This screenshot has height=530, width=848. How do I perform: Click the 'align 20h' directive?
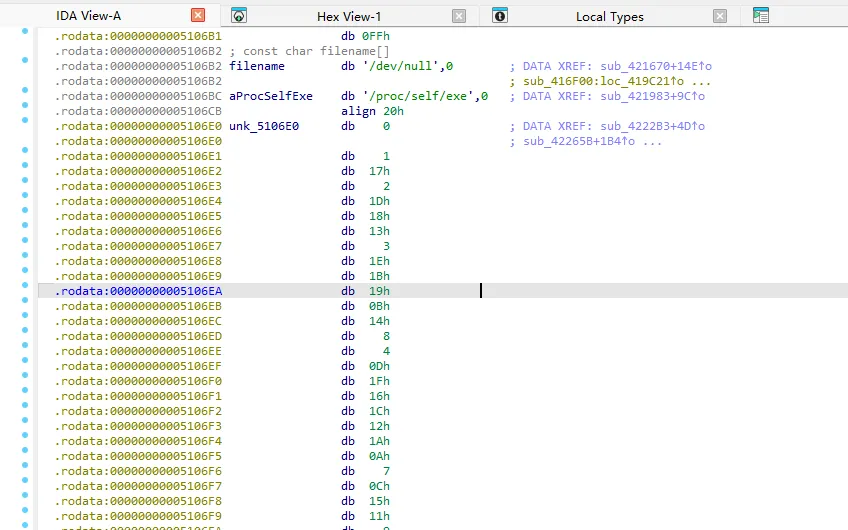(372, 111)
